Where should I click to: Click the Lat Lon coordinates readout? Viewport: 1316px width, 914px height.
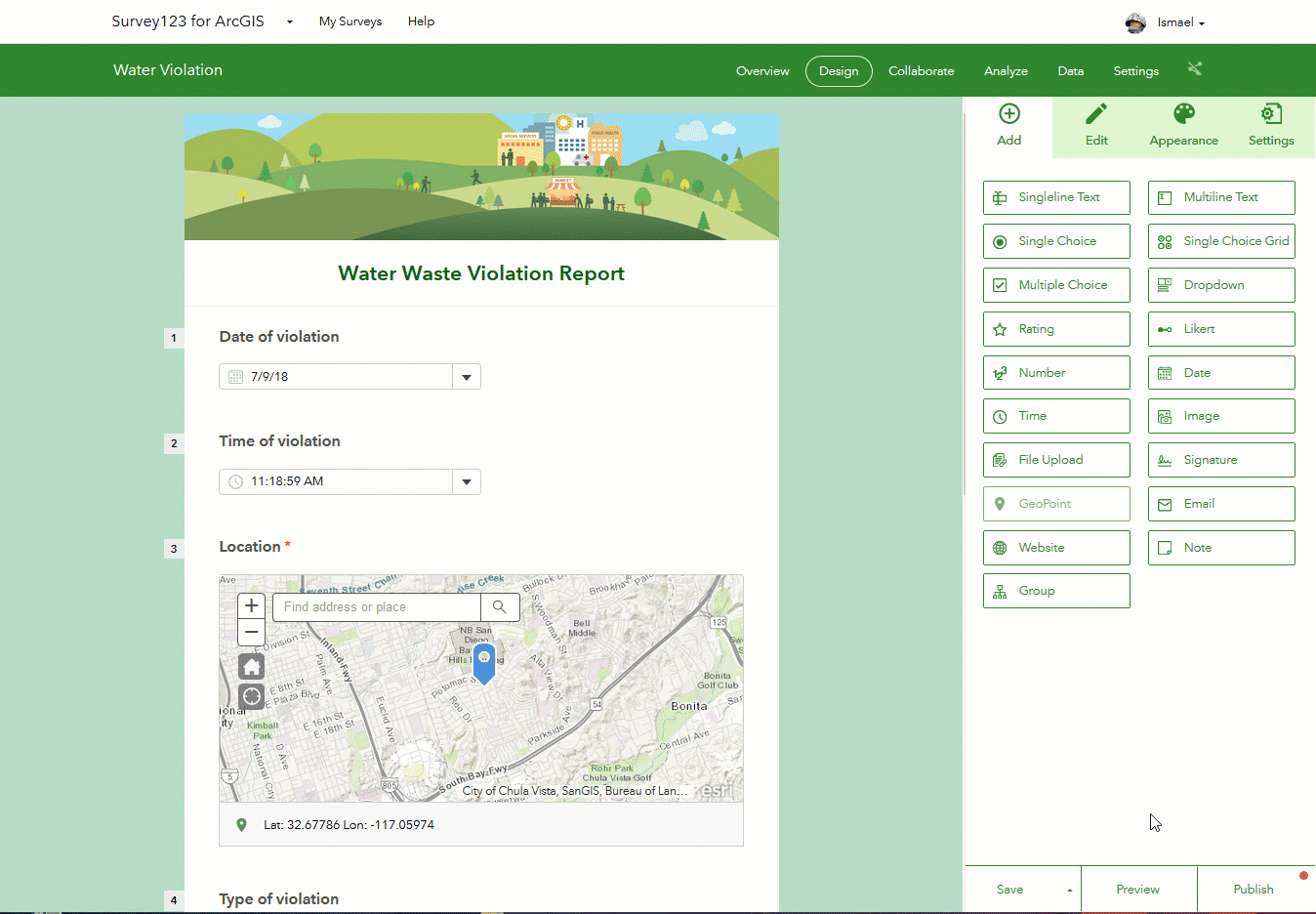pos(349,825)
